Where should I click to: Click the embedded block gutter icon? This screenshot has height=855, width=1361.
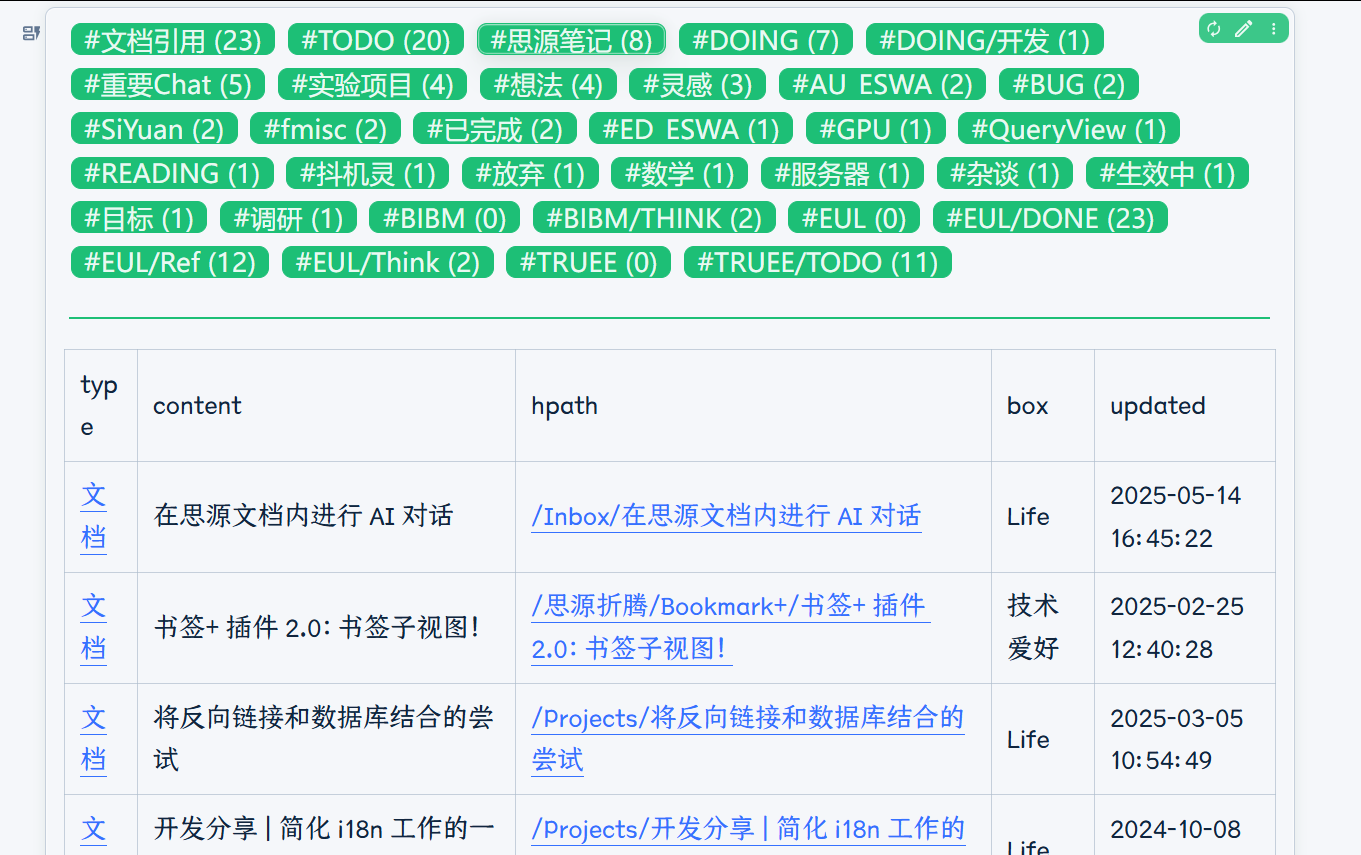point(29,33)
